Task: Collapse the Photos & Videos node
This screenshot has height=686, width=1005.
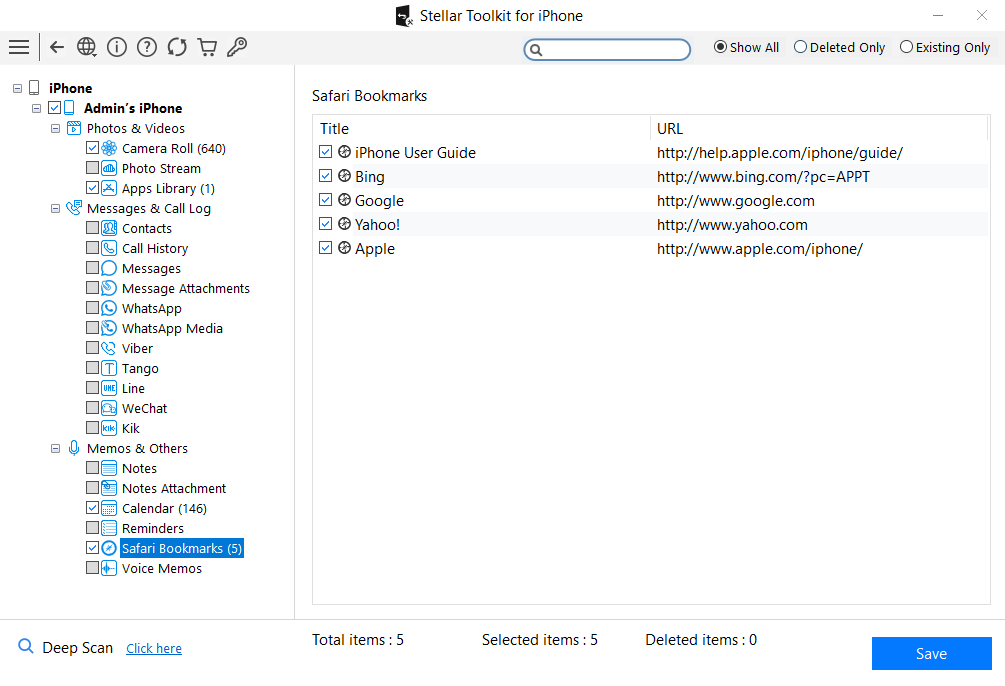Action: click(56, 128)
